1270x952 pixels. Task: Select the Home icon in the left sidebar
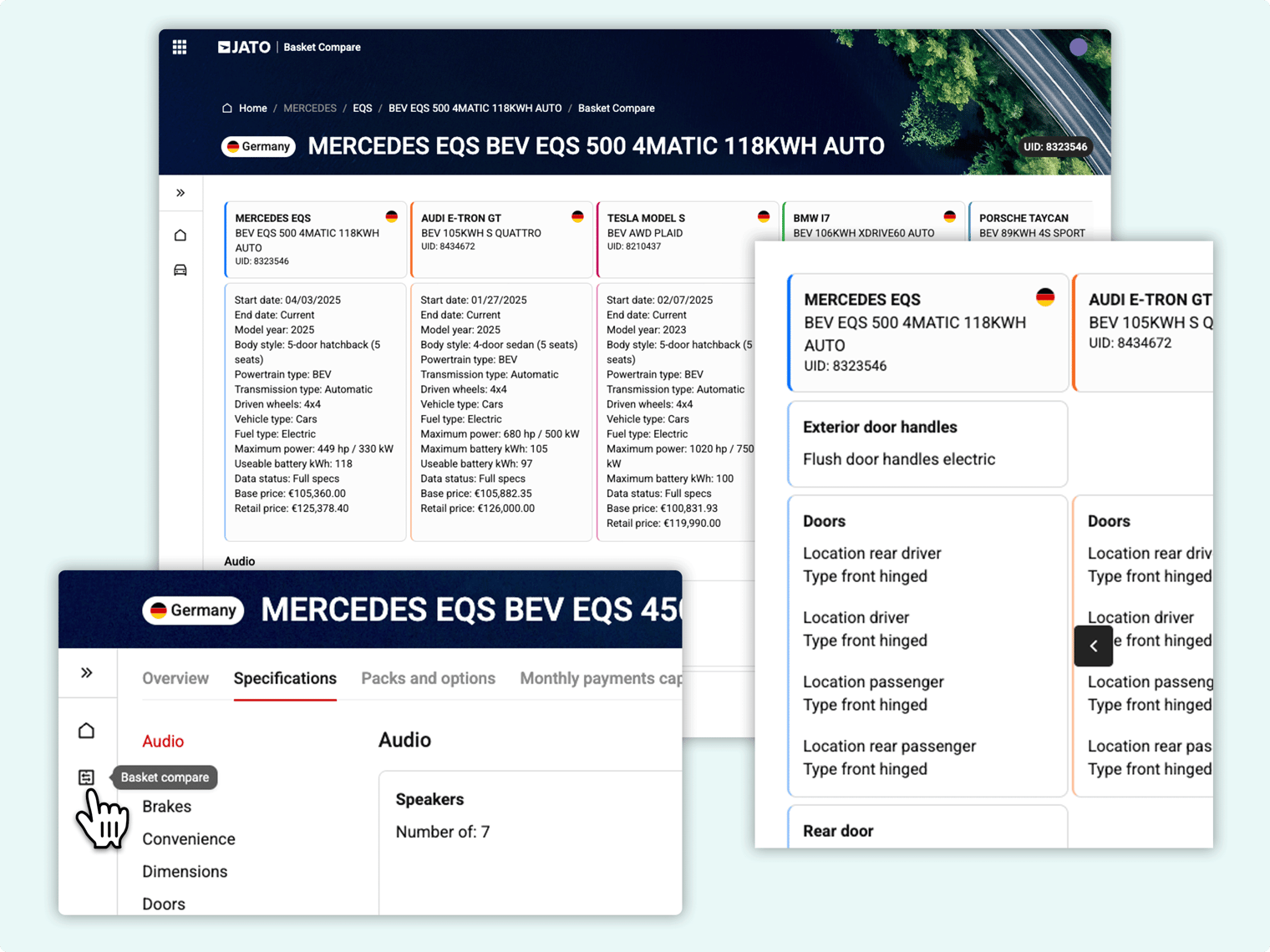click(x=180, y=235)
